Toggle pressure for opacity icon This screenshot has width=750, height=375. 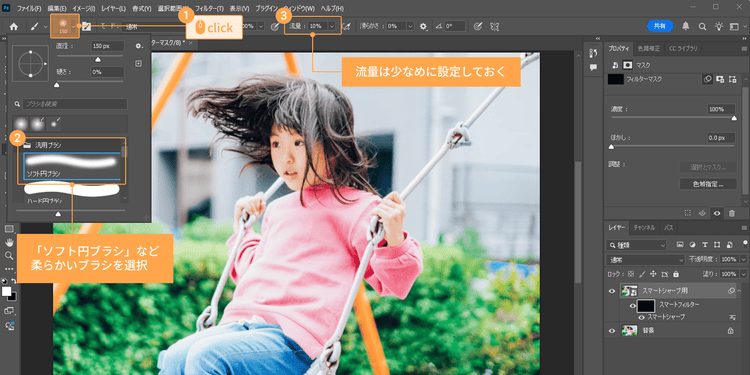pos(275,27)
